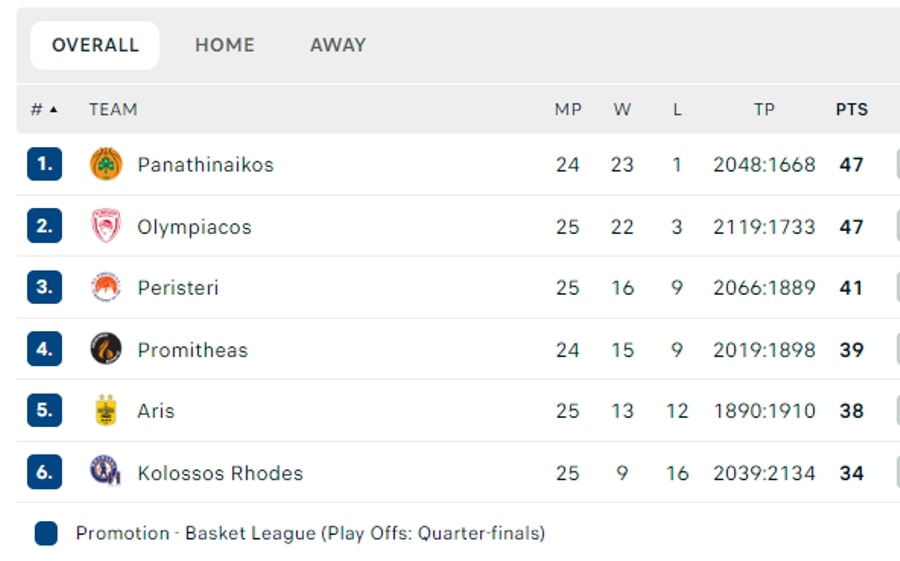900x561 pixels.
Task: Open the Panathinaikos team name link
Action: coord(205,164)
